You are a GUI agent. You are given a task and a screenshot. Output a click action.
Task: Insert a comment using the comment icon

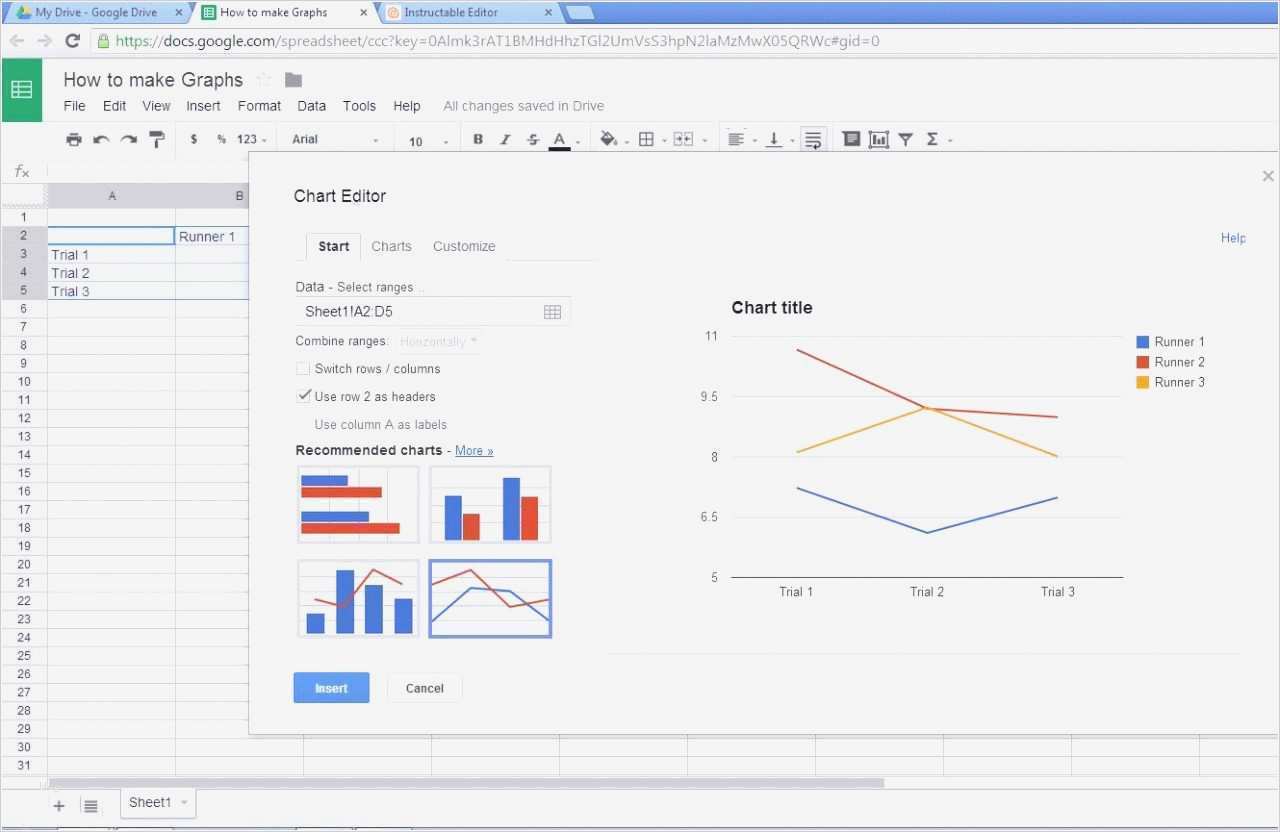coord(851,139)
